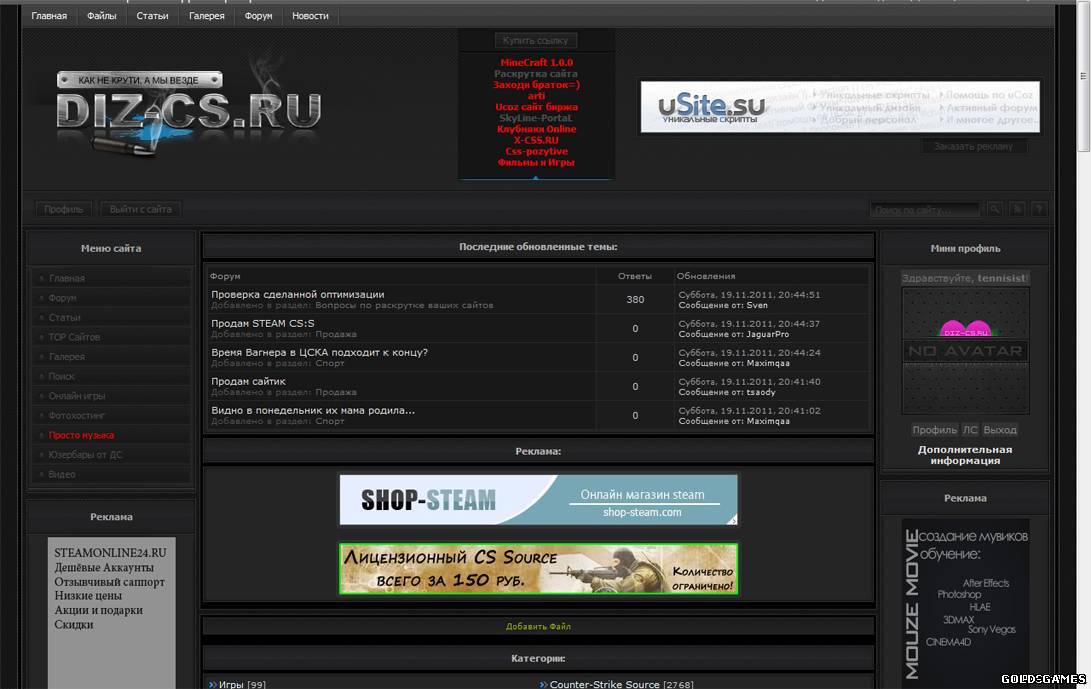Click the RSS feed icon beside search
The image size is (1091, 689).
coord(1017,209)
